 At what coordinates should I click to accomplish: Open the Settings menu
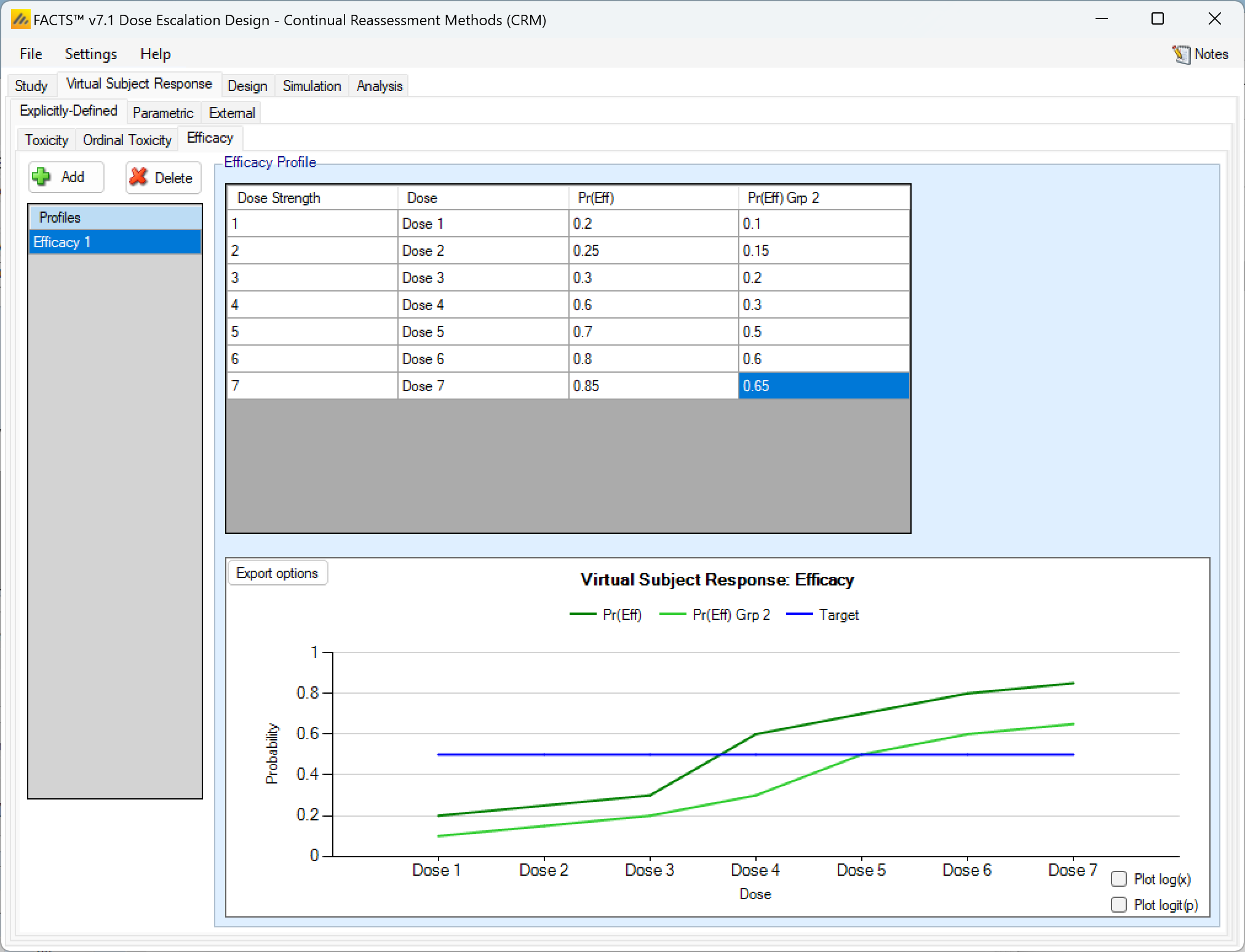[x=91, y=54]
